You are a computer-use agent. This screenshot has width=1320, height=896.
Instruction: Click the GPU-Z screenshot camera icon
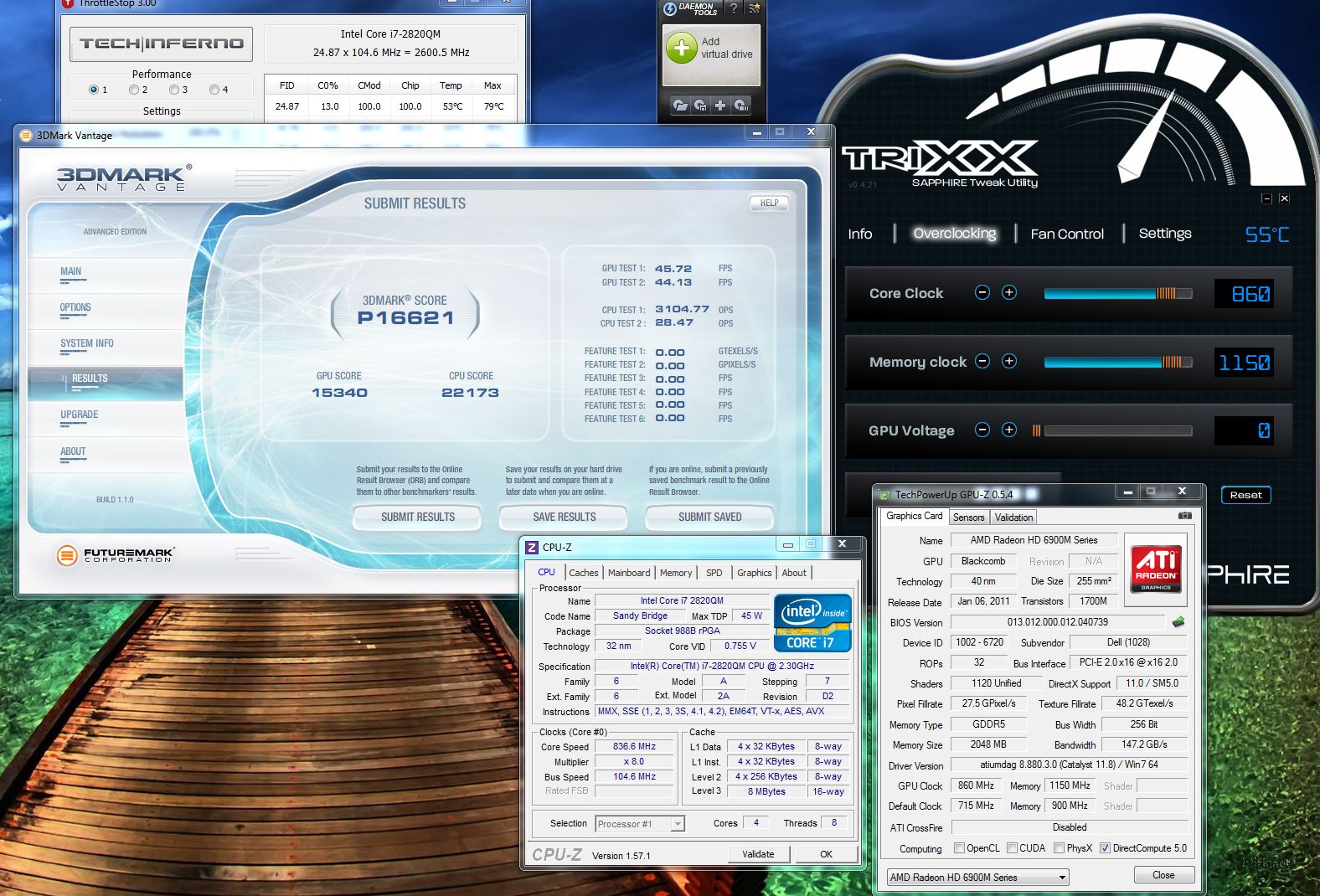(x=1185, y=516)
